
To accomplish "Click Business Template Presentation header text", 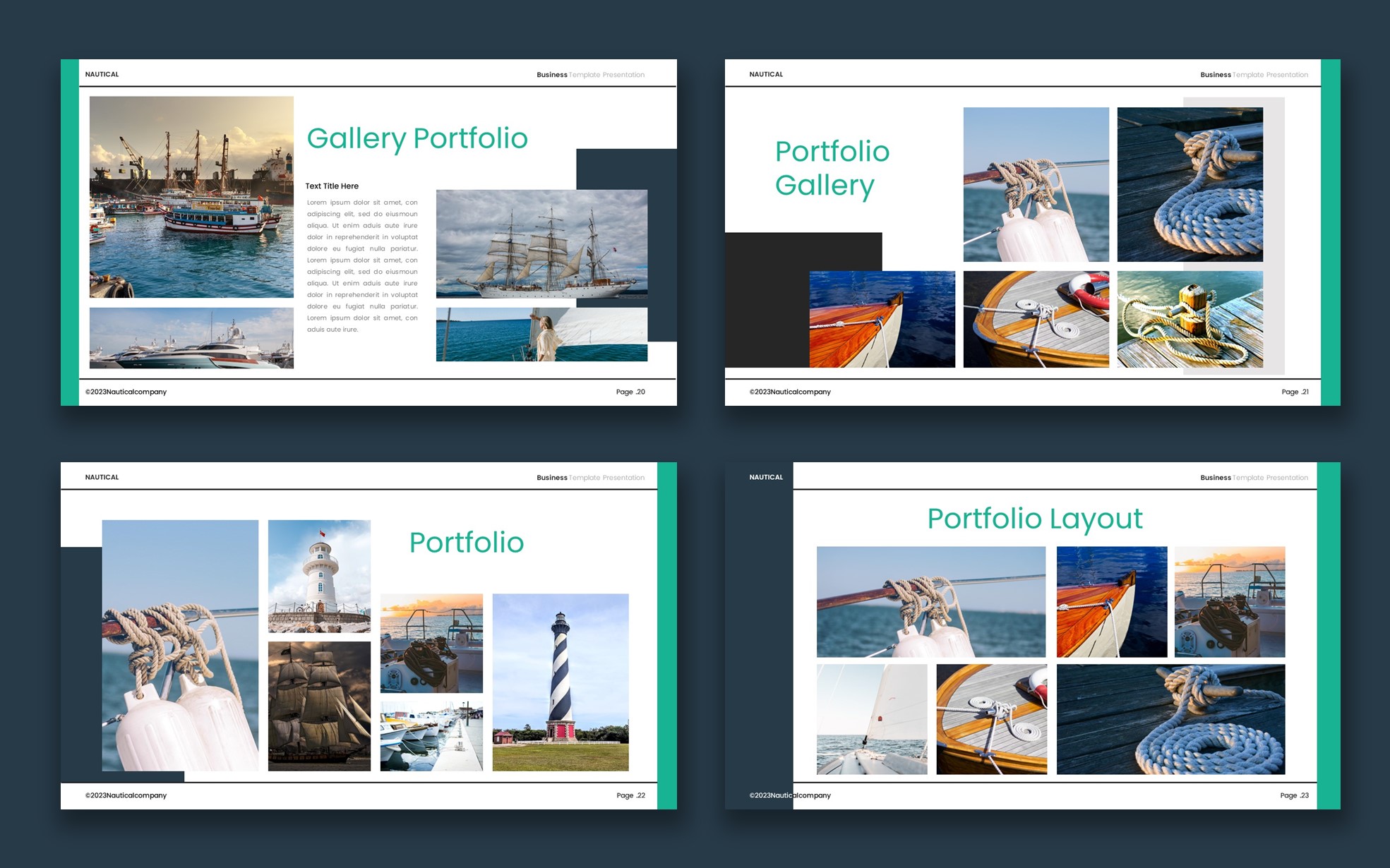I will [x=590, y=75].
